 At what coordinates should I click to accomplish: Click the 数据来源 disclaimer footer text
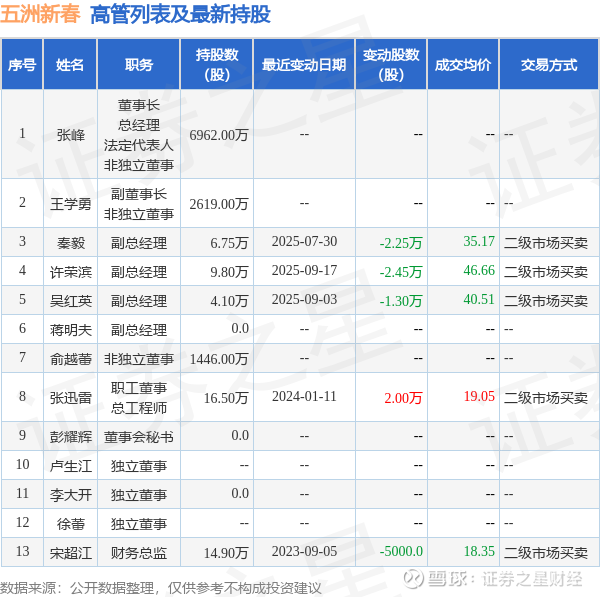[161, 588]
